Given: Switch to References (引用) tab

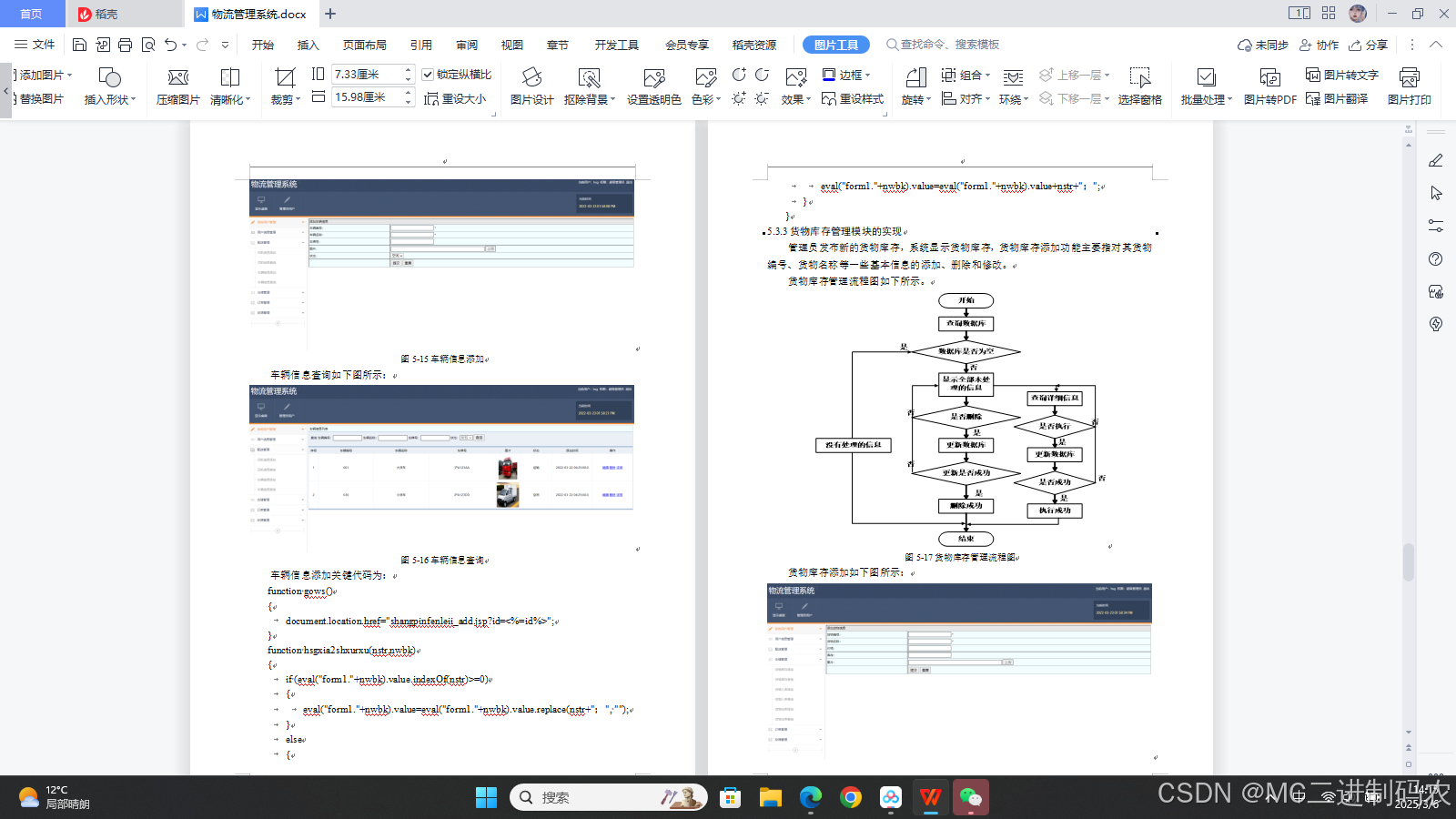Looking at the screenshot, I should (x=421, y=45).
